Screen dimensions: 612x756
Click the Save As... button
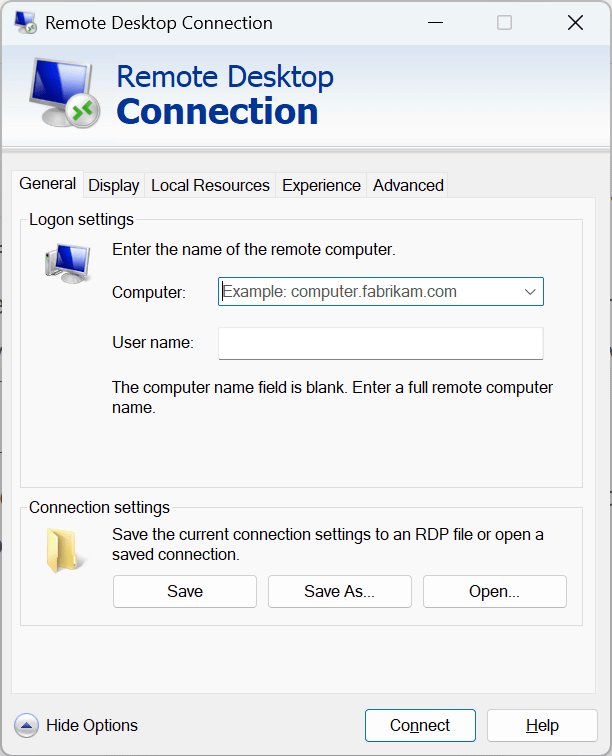click(x=339, y=591)
